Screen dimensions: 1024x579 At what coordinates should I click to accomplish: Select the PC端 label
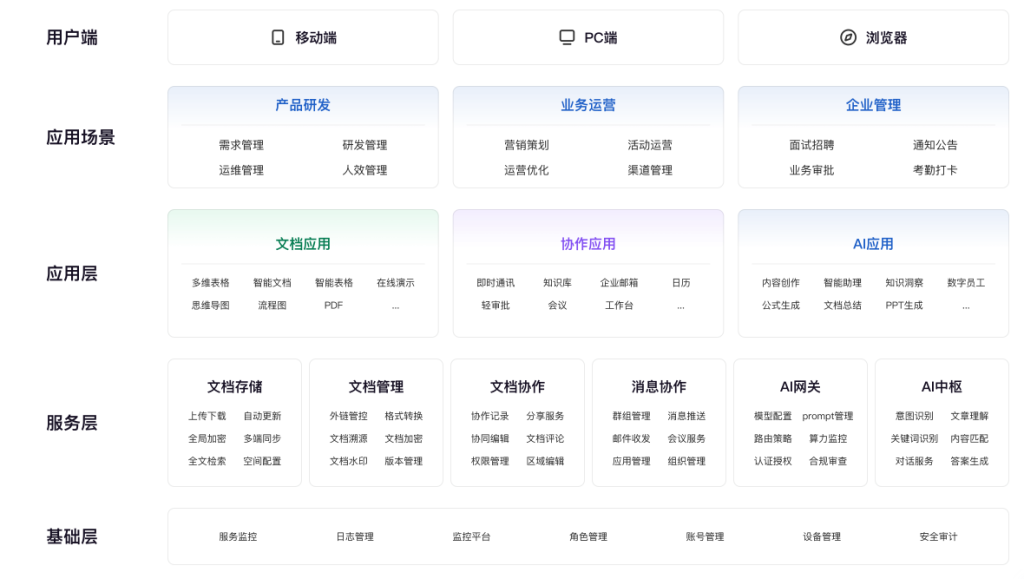pyautogui.click(x=601, y=38)
